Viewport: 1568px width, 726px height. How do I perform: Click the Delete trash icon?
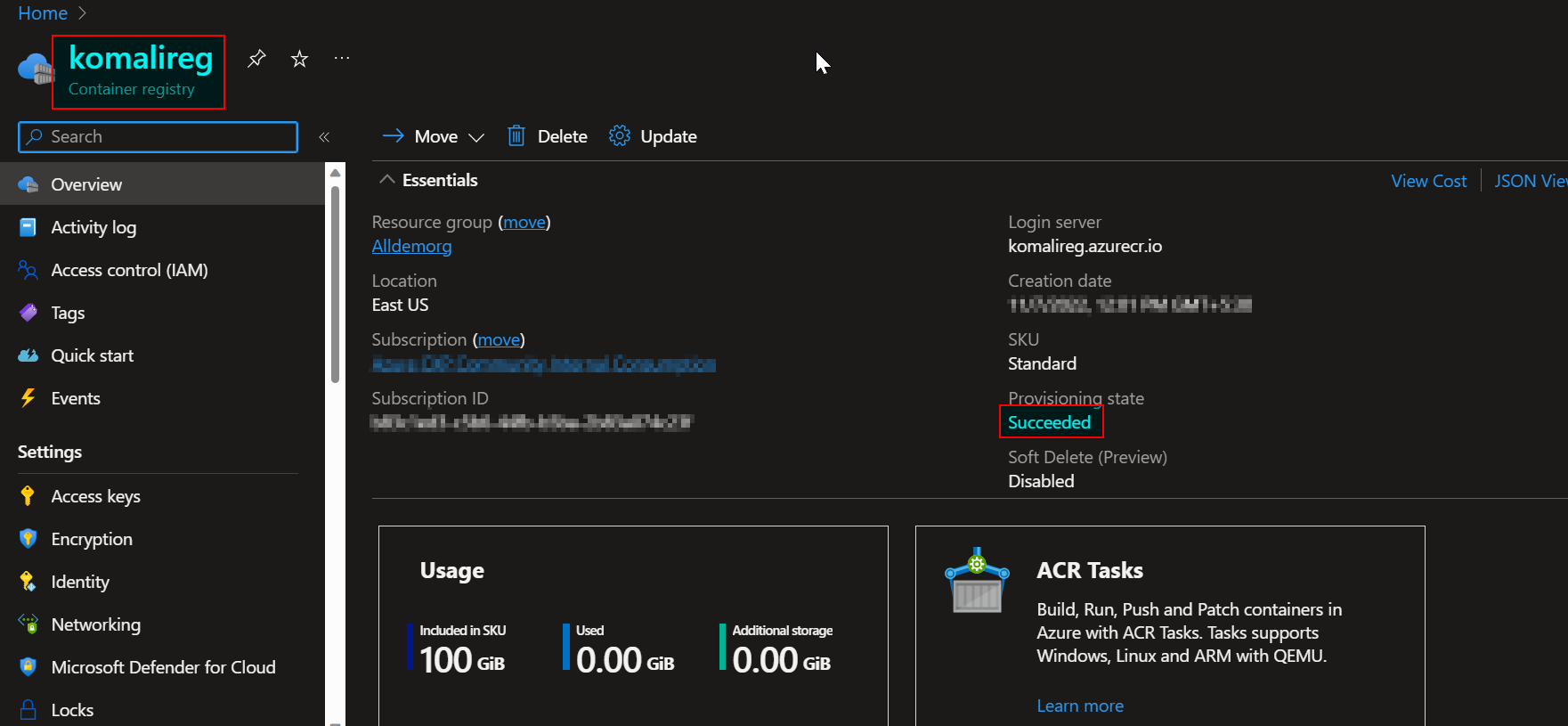pyautogui.click(x=516, y=136)
